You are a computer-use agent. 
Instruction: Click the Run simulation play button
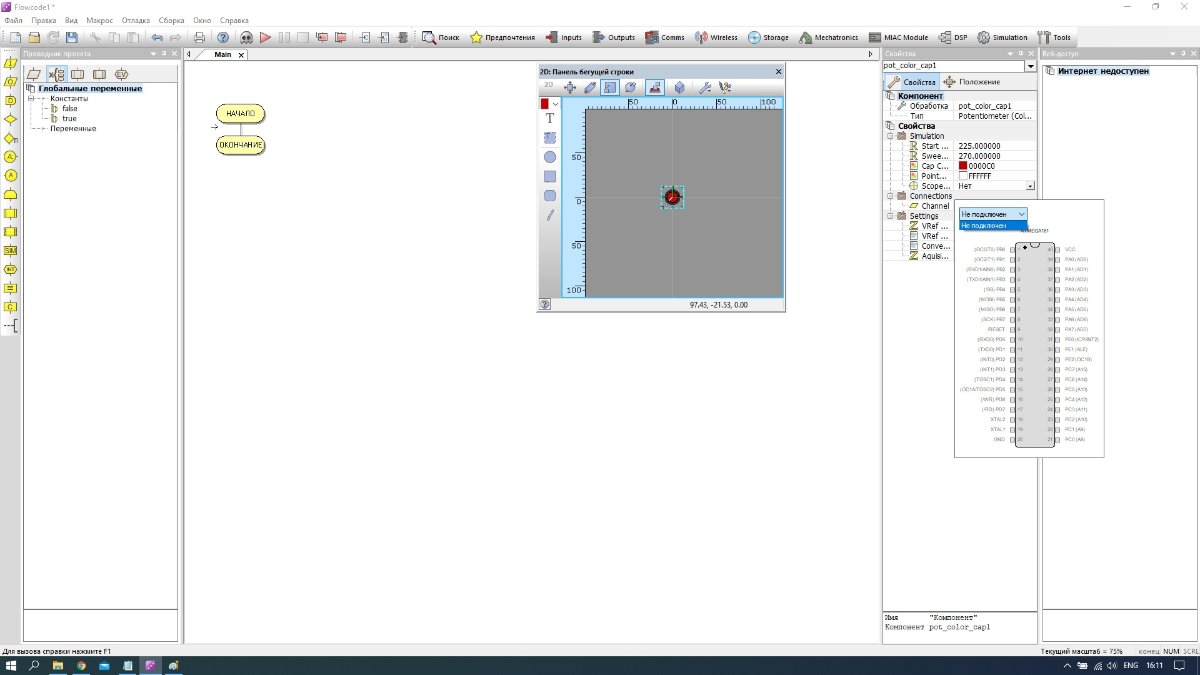pyautogui.click(x=265, y=38)
